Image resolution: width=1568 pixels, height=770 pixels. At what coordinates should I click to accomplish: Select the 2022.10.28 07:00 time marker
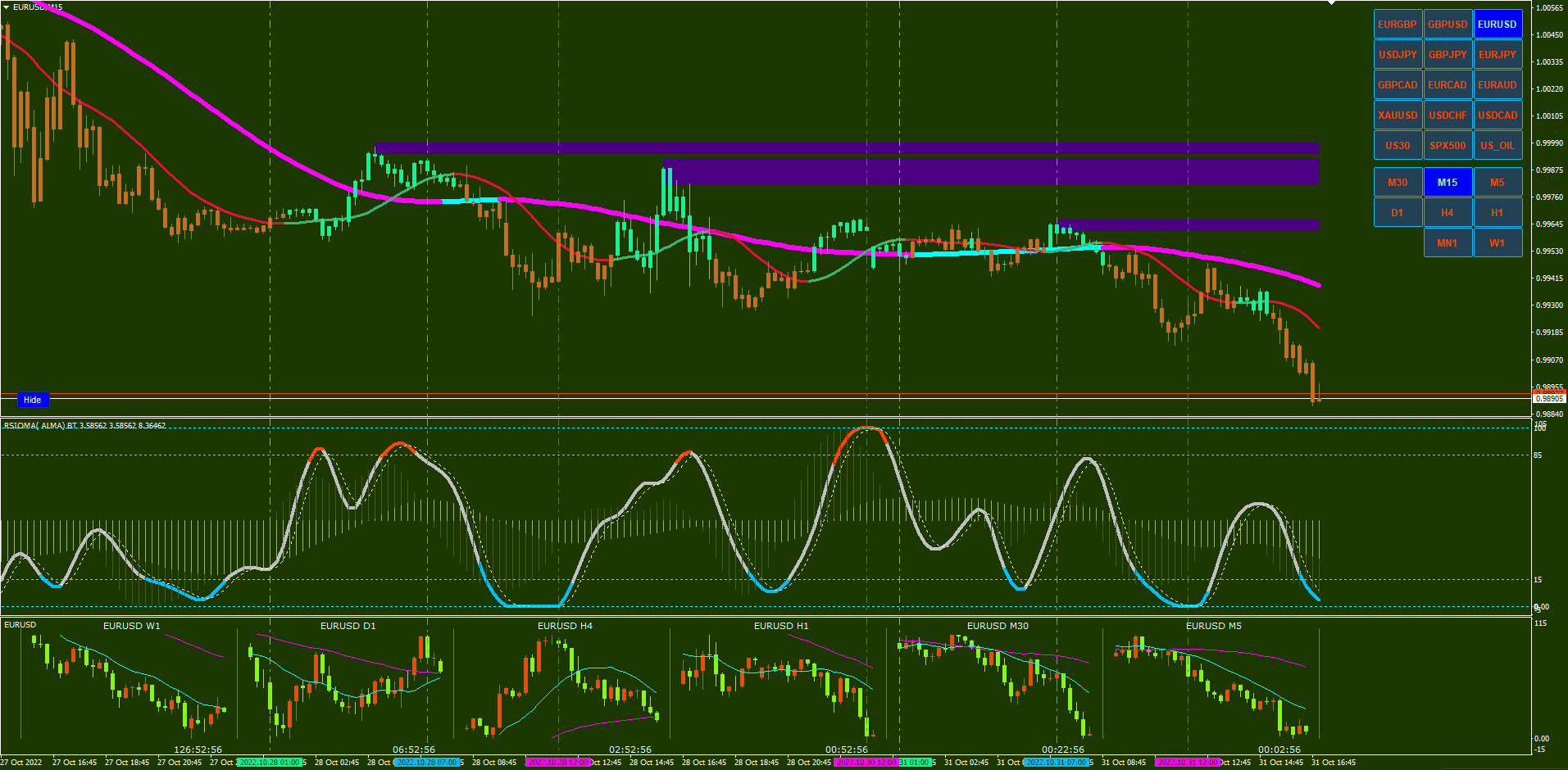[427, 763]
